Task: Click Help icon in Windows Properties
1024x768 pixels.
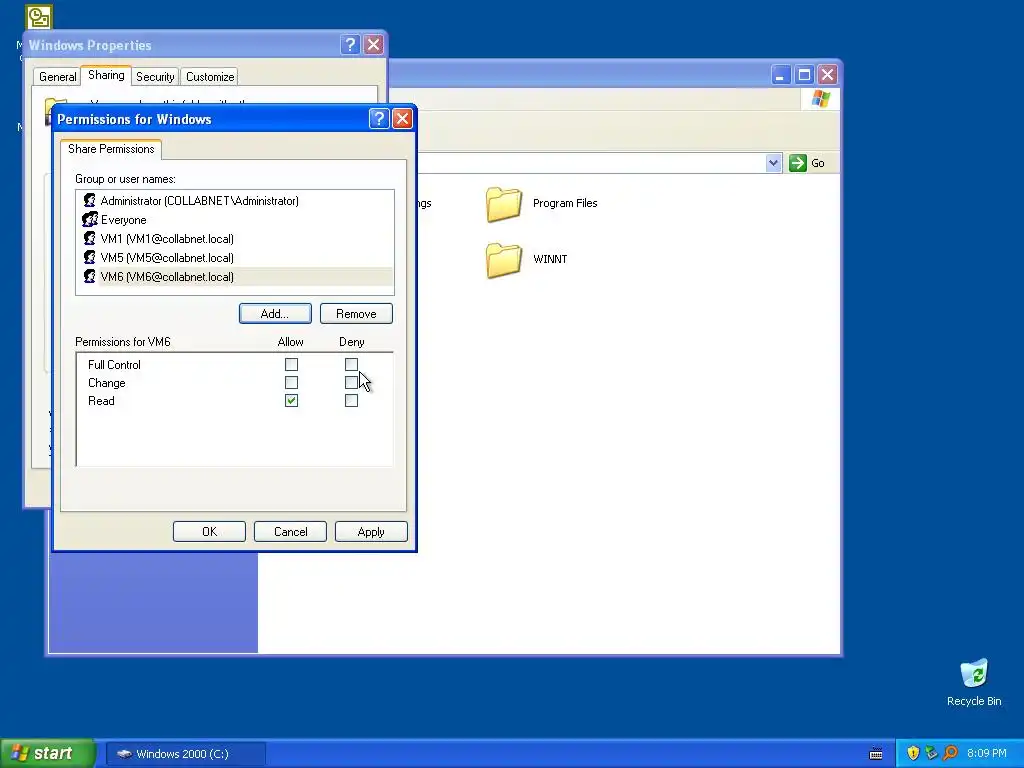Action: click(350, 44)
